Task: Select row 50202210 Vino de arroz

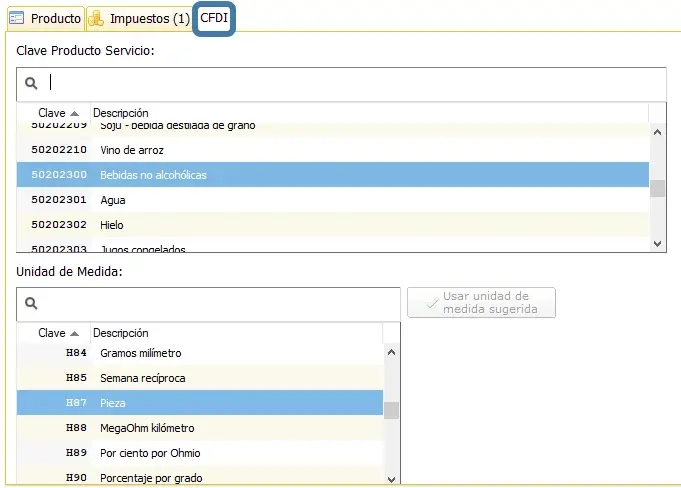Action: point(333,150)
